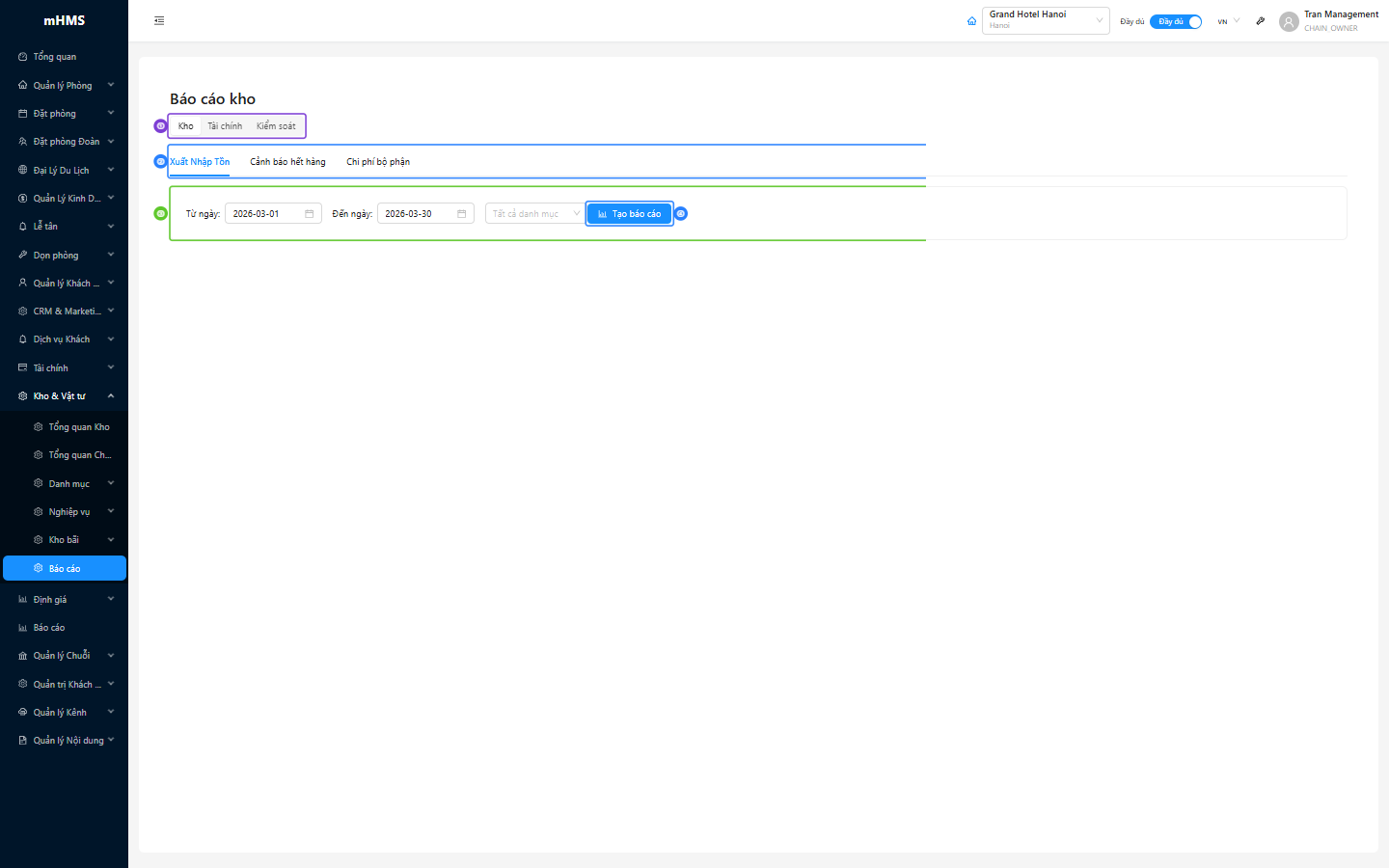Open calendar icon in Đến ngày field
The image size is (1389, 868).
click(462, 214)
